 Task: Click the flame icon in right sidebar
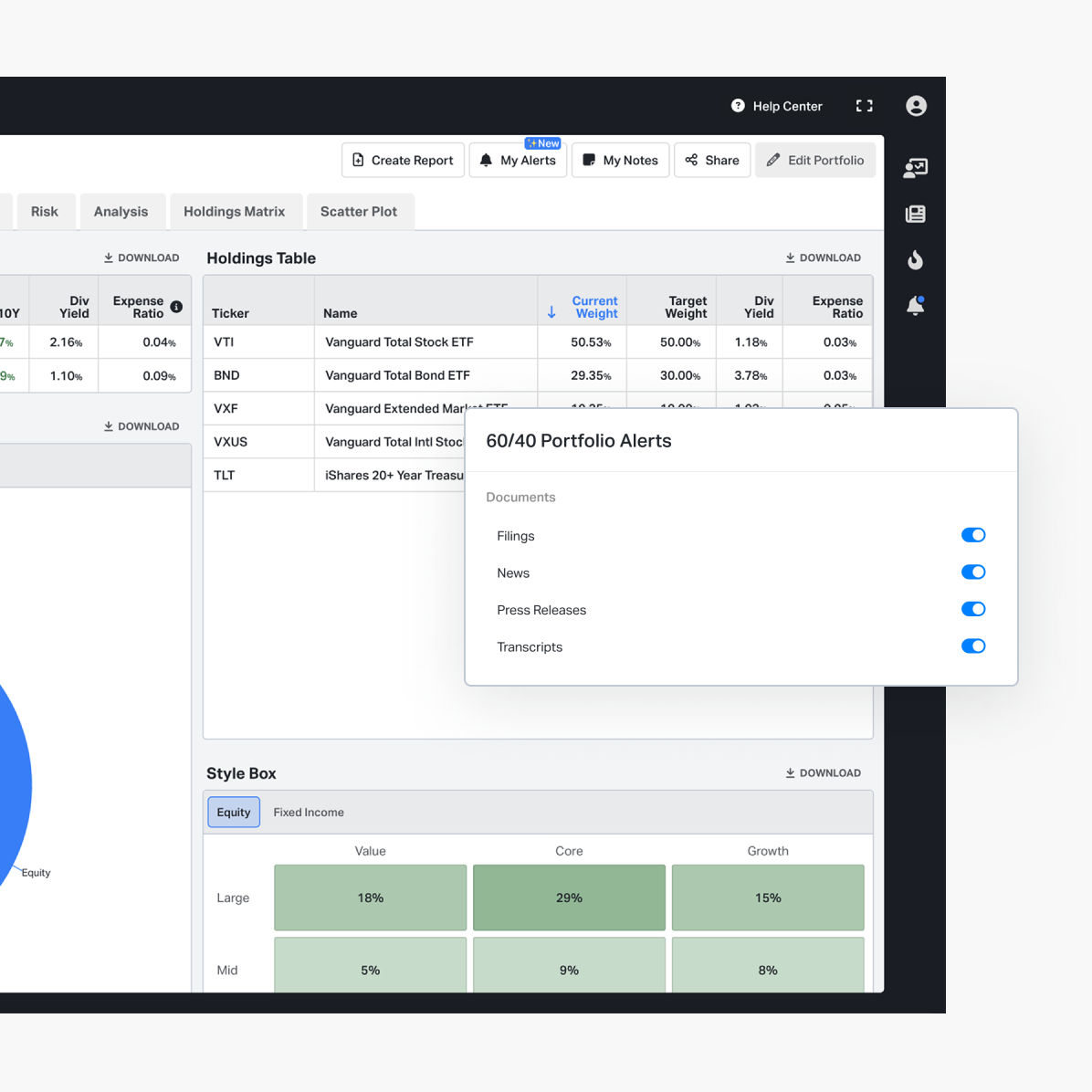tap(915, 260)
